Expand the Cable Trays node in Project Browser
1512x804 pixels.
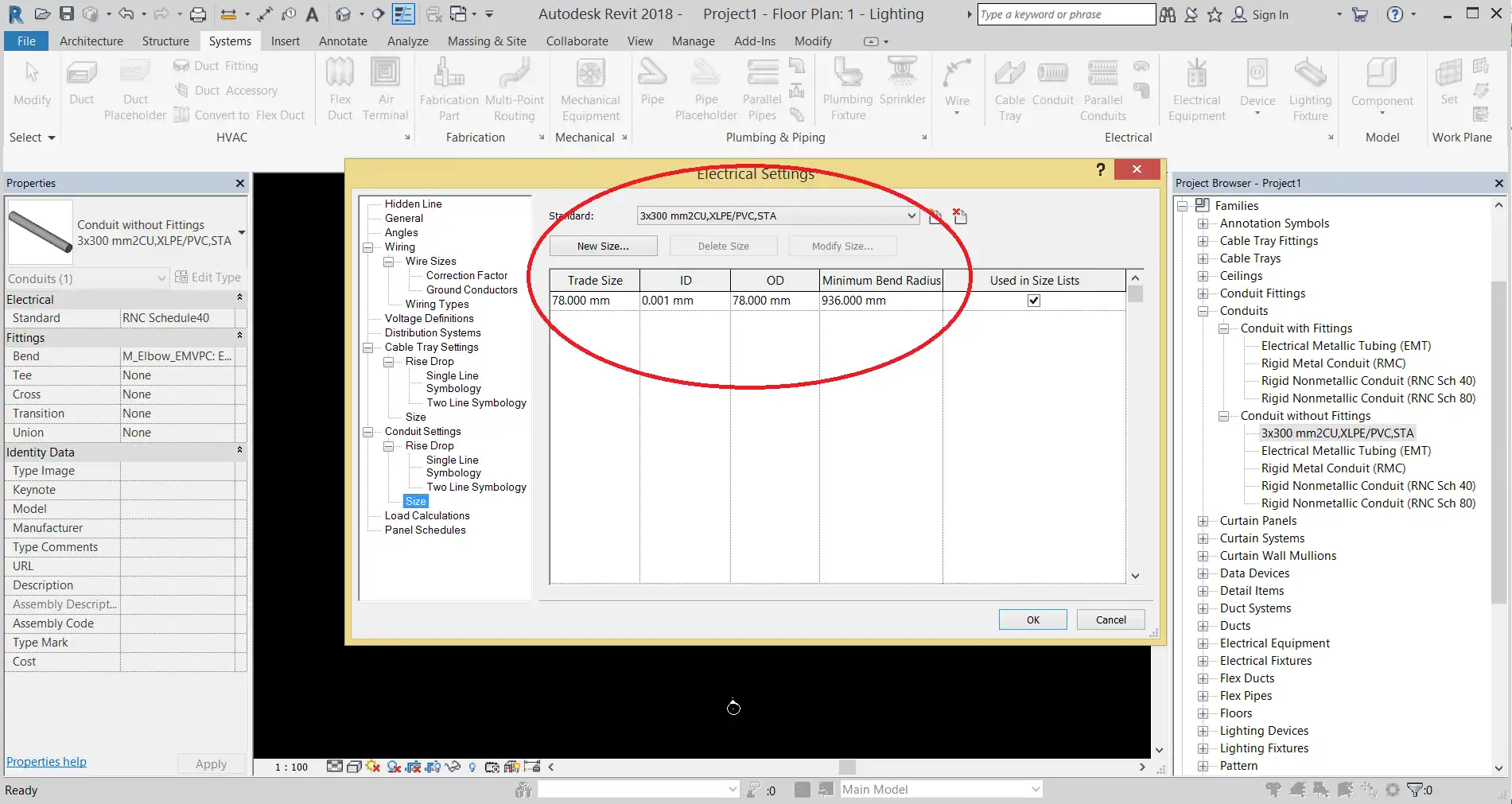[1203, 258]
